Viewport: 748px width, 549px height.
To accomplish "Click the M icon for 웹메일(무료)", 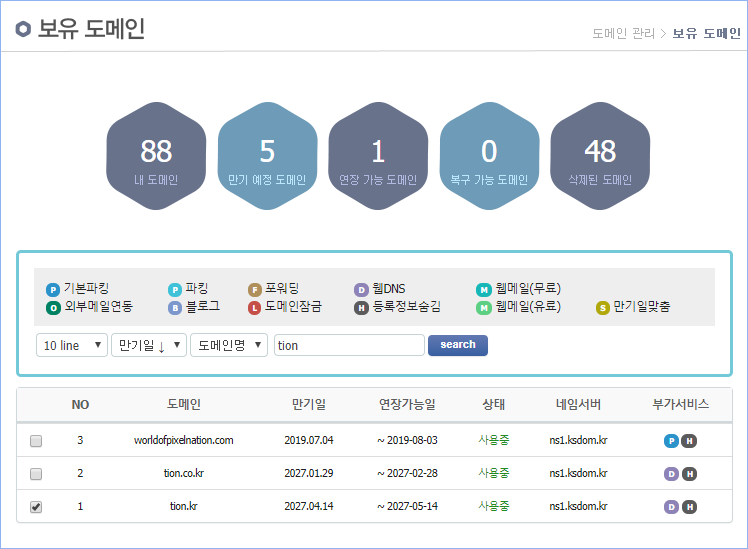I will tap(484, 290).
